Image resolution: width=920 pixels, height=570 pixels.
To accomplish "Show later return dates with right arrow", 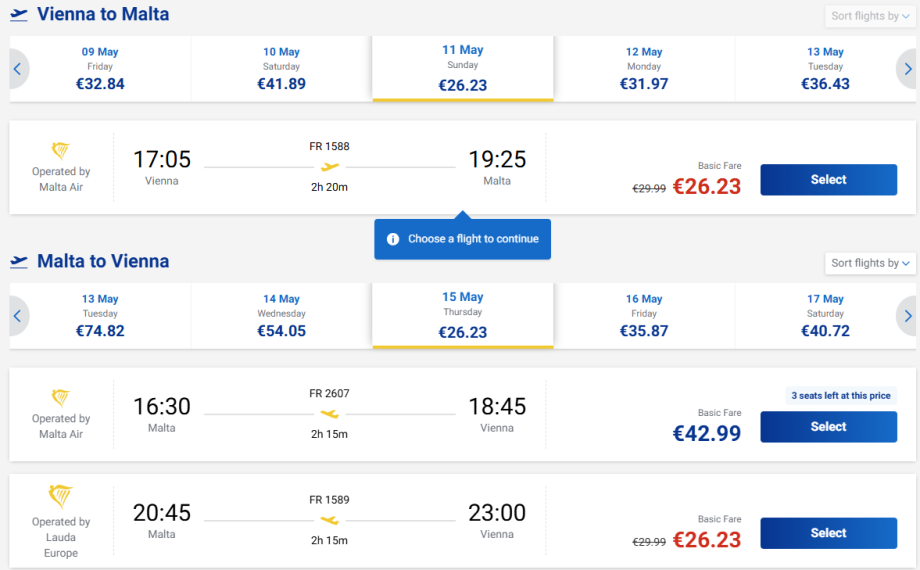I will 907,316.
